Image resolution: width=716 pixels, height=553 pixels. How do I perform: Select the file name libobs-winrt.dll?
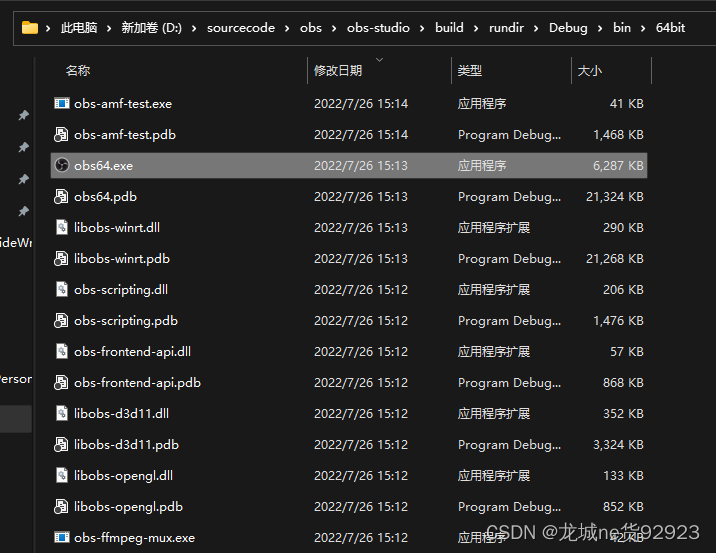[x=117, y=227]
